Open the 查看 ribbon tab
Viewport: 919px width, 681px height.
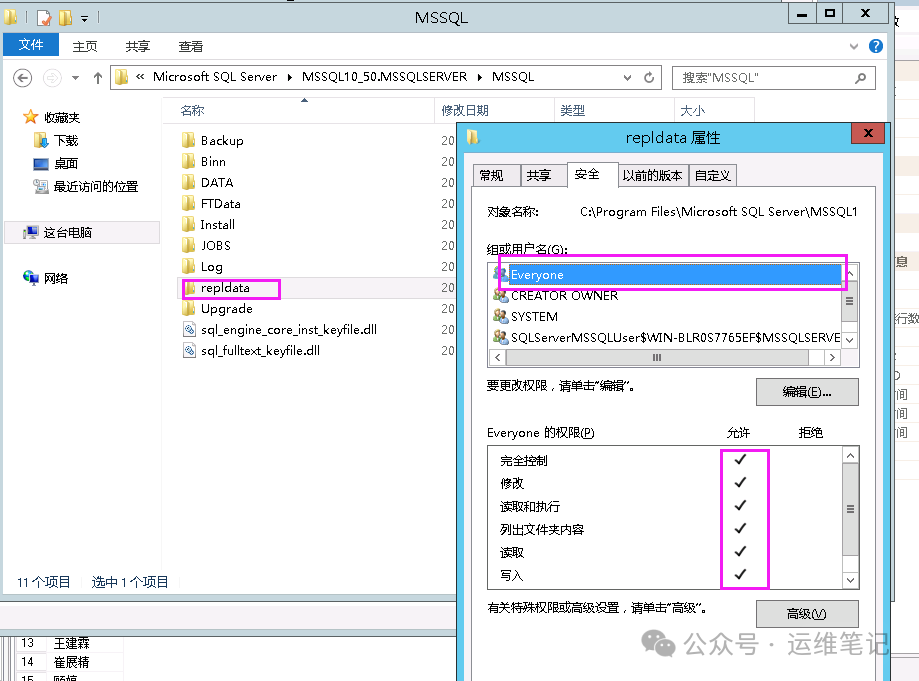190,46
